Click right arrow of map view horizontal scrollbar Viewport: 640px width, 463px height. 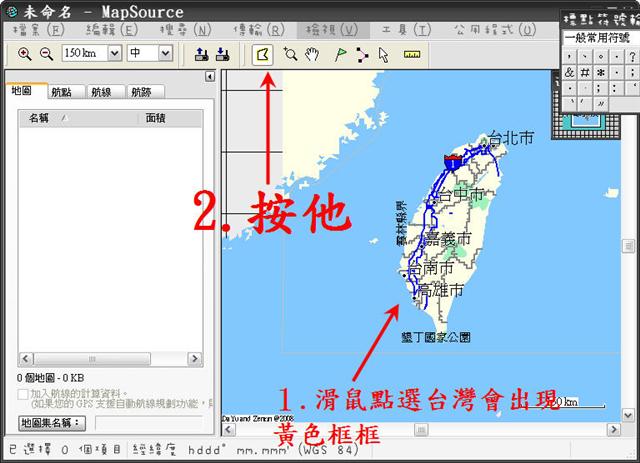613,430
